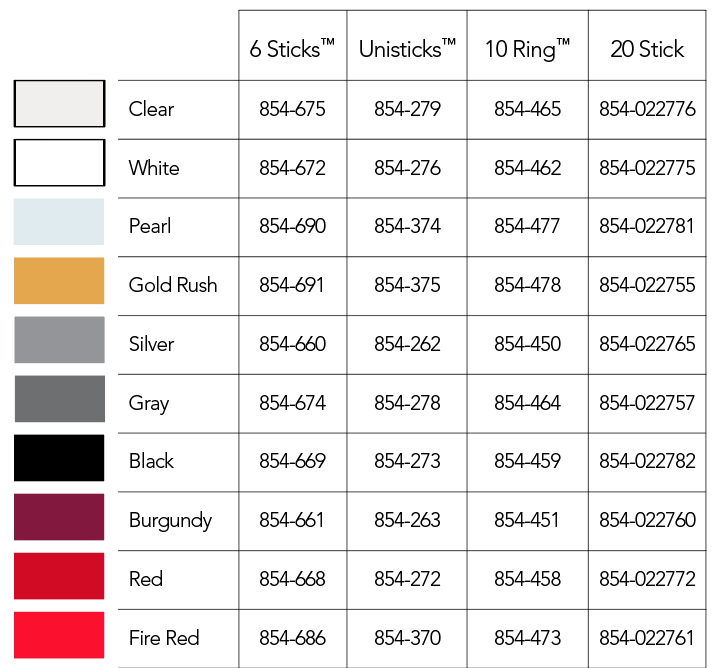The height and width of the screenshot is (668, 714).
Task: Select the 10 Ring column header
Action: (527, 49)
